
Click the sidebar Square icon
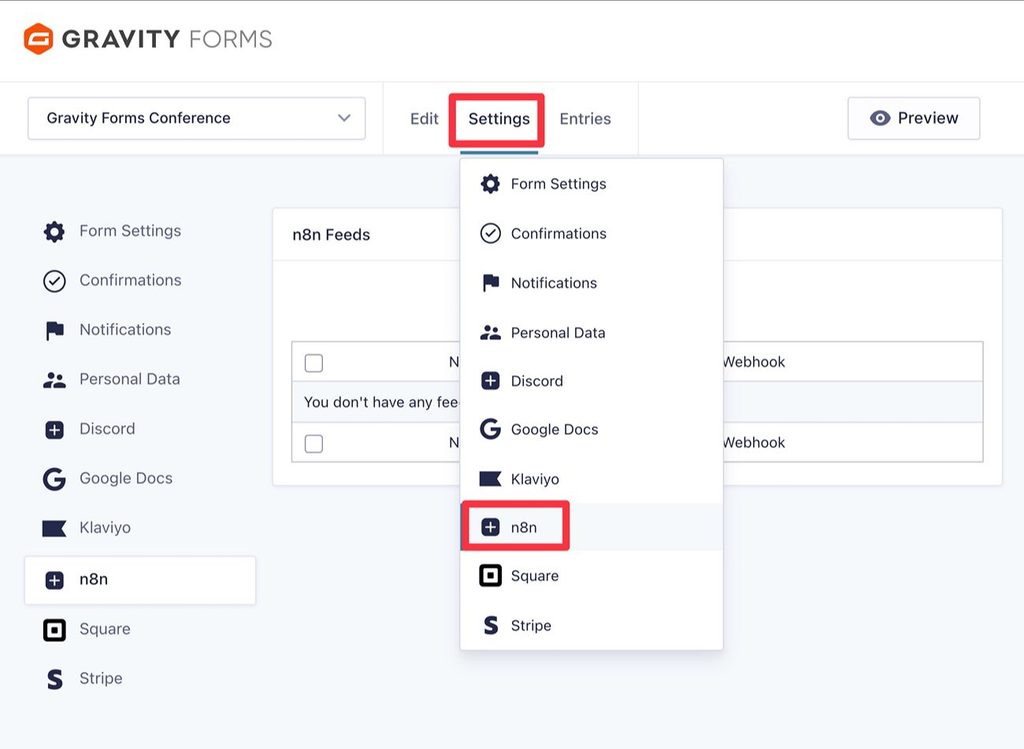(x=54, y=630)
